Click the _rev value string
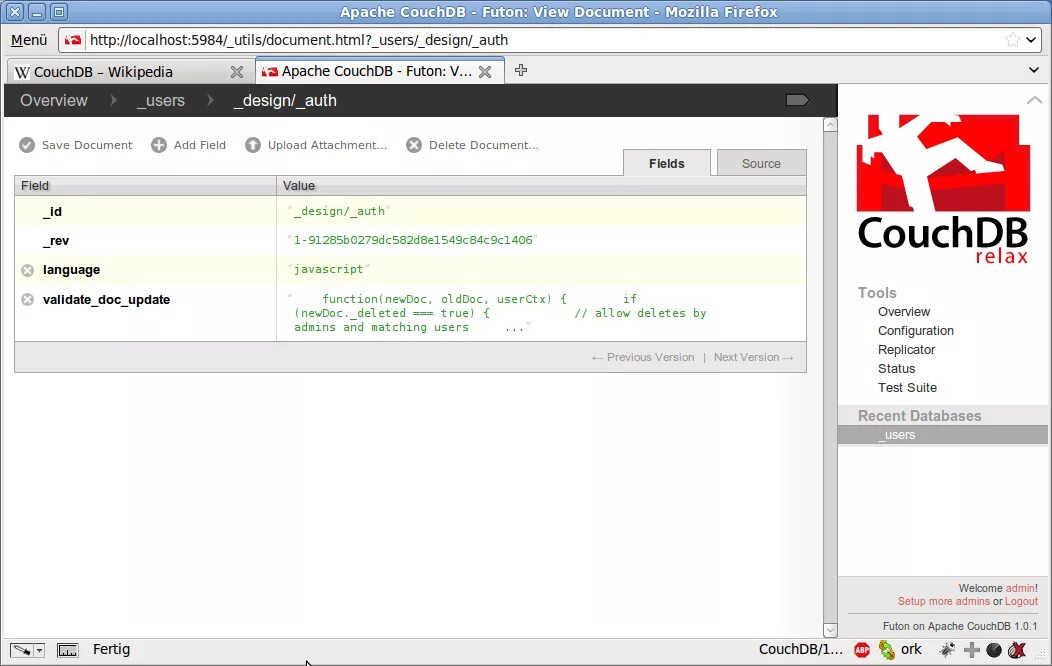Image resolution: width=1052 pixels, height=666 pixels. coord(413,240)
